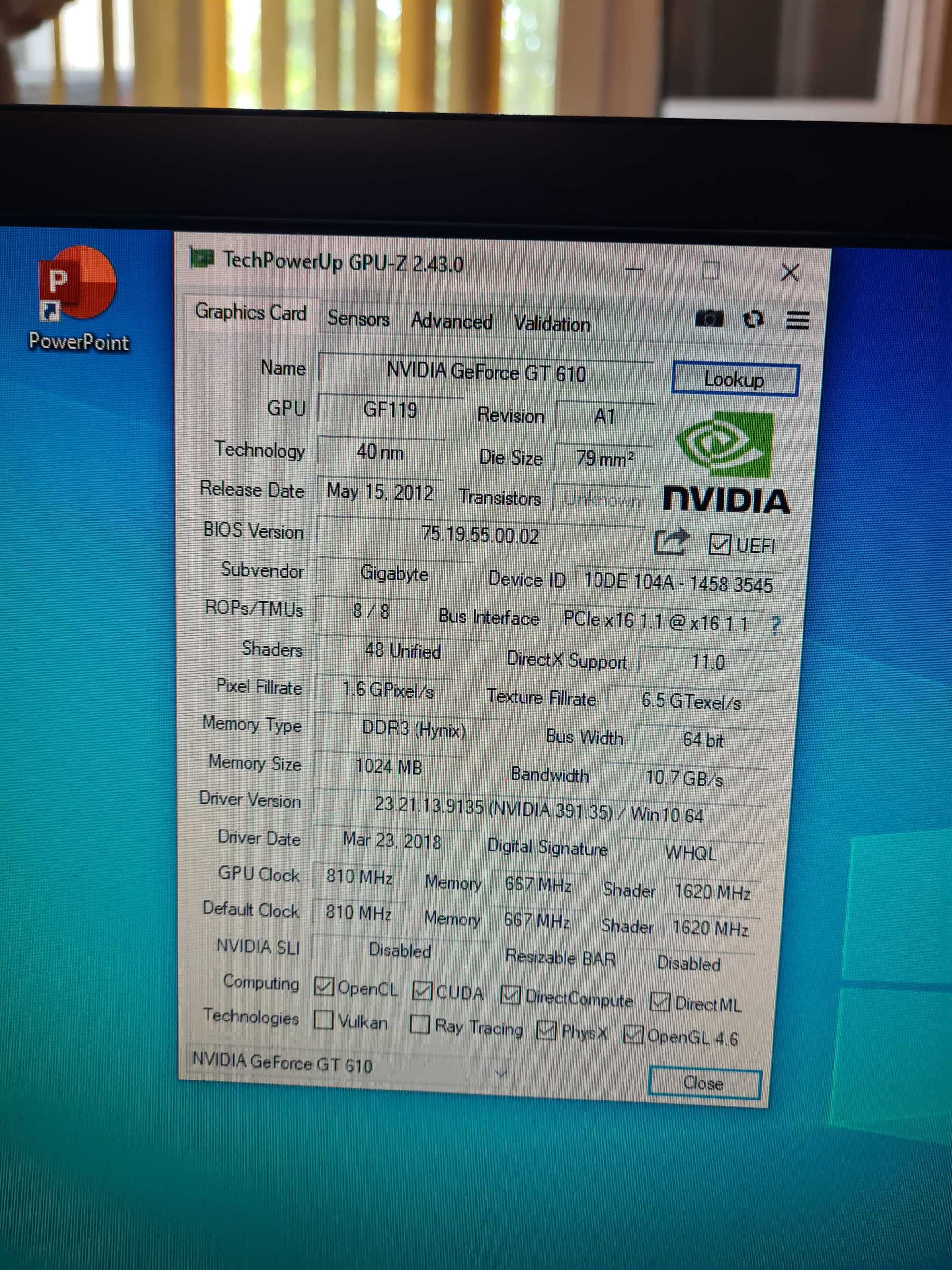Close GPU-Z with the X button

(x=790, y=273)
